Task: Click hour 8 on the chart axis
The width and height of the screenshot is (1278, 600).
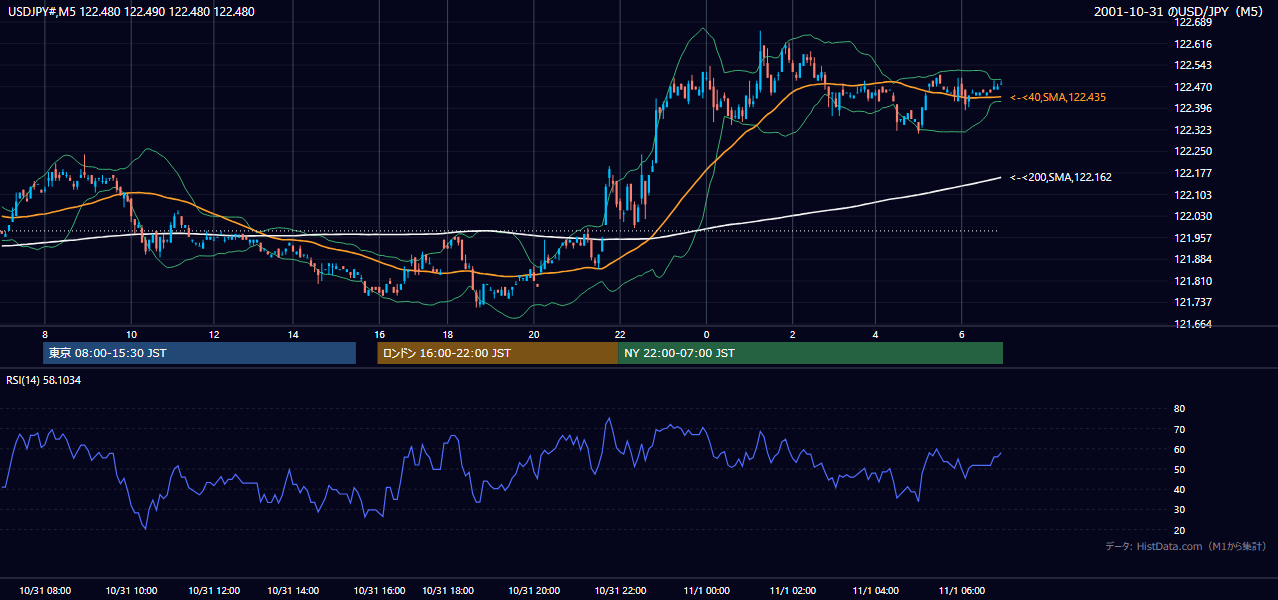Action: pyautogui.click(x=45, y=334)
